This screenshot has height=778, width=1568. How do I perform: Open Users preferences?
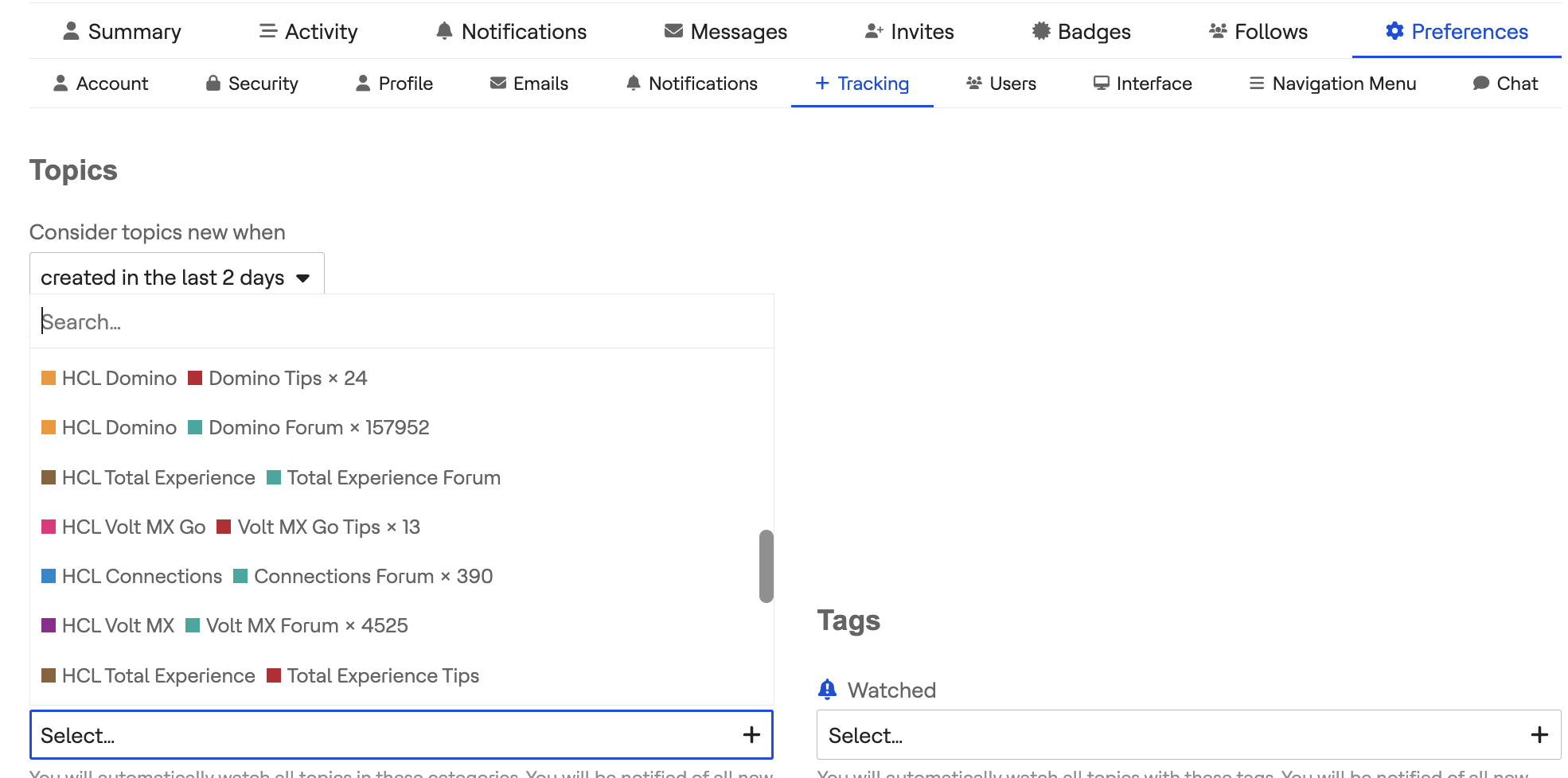click(x=1000, y=84)
